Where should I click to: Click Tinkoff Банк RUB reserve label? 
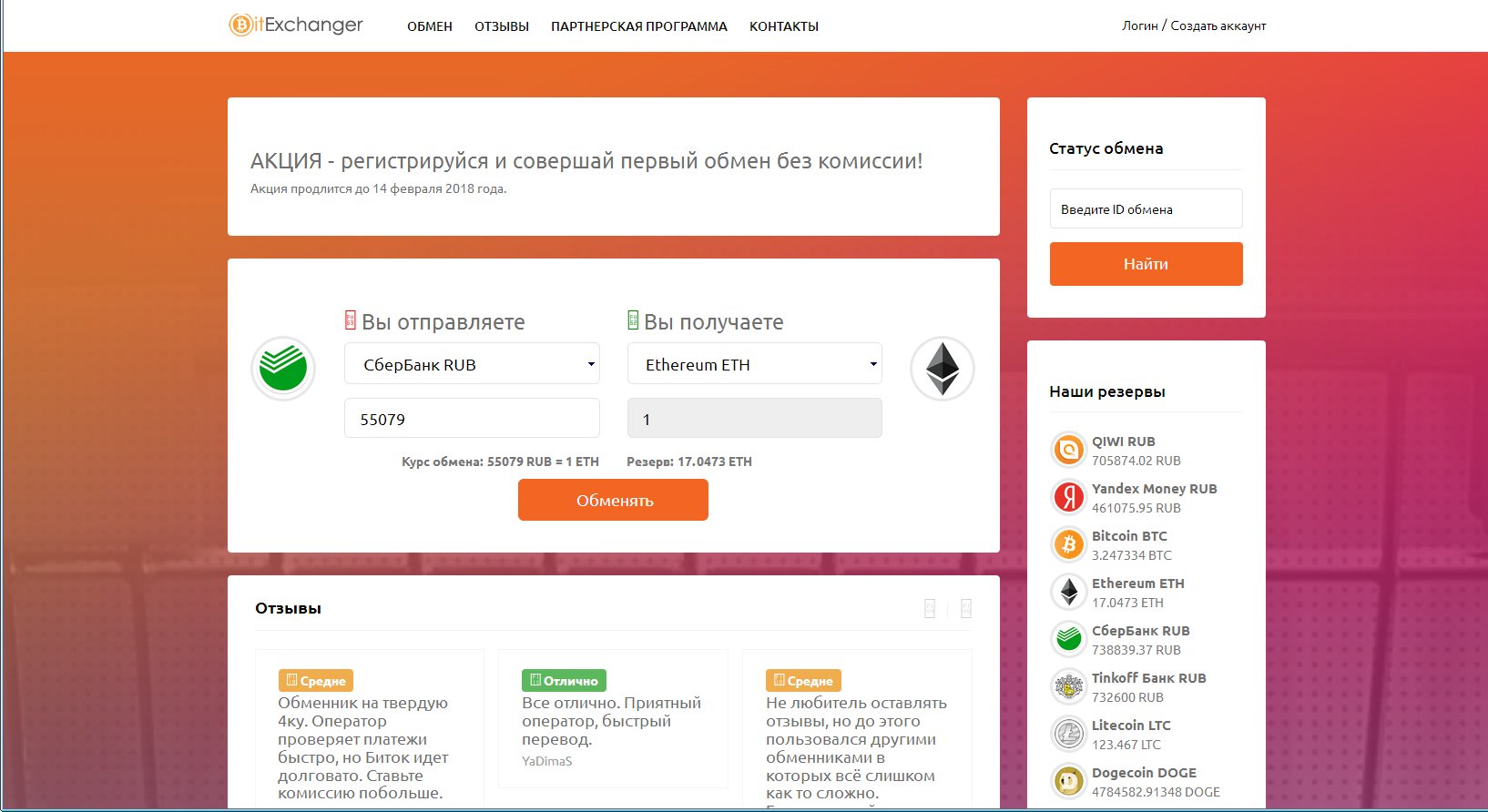[1149, 678]
